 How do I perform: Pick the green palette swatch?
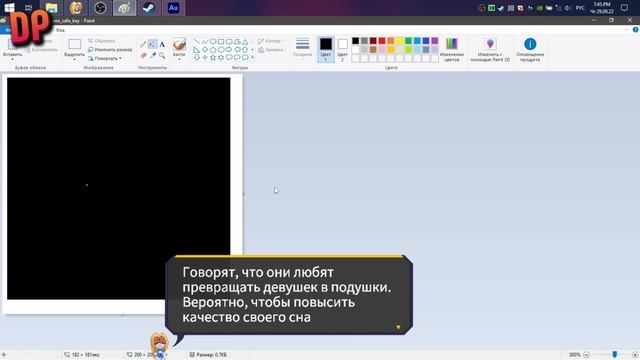[x=409, y=40]
